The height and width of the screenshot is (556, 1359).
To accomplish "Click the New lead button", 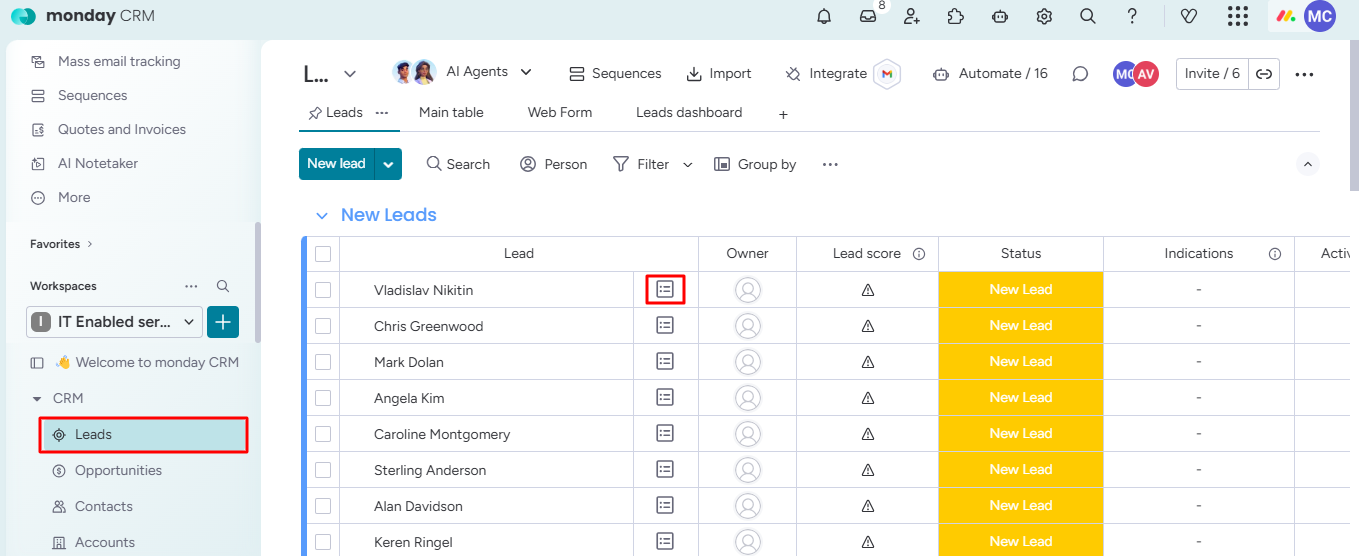I will (337, 164).
